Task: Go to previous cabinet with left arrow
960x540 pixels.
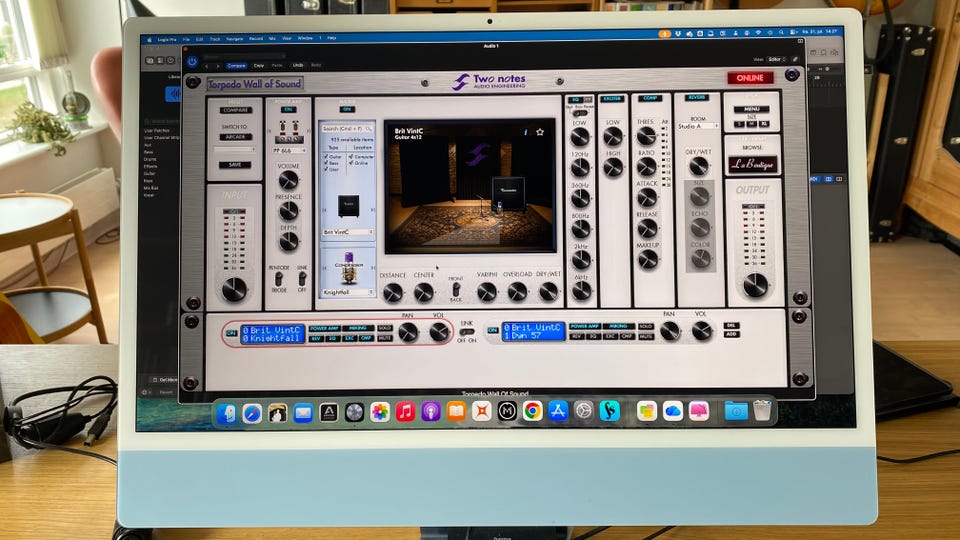Action: coord(324,209)
